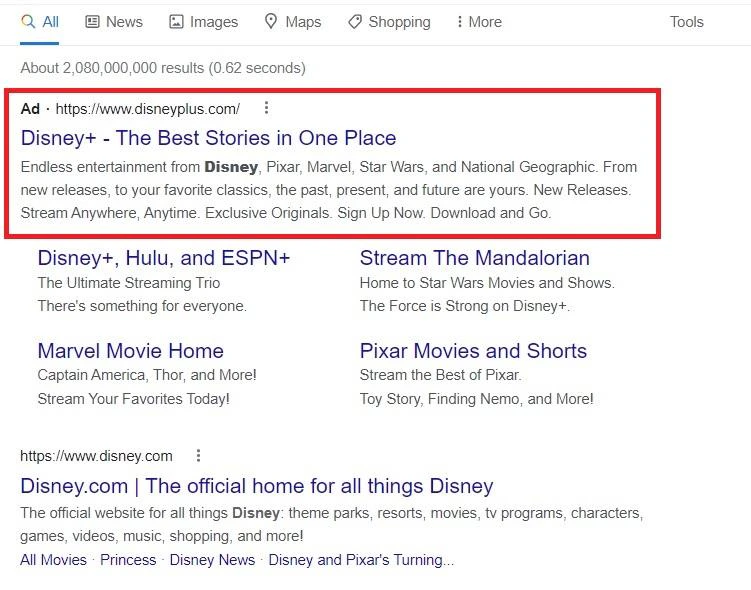The width and height of the screenshot is (751, 590).
Task: Click the price tag icon beside Shopping
Action: (x=355, y=22)
